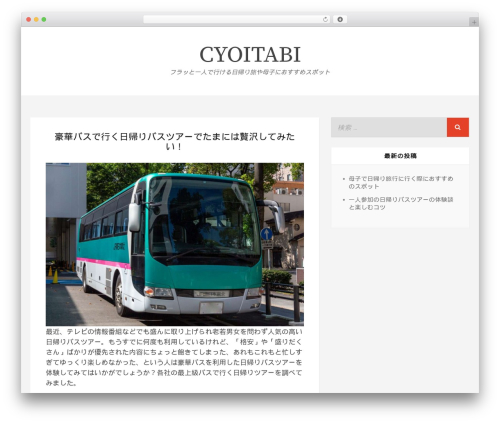Reload the page using the refresh icon
The width and height of the screenshot is (500, 423).
[325, 19]
